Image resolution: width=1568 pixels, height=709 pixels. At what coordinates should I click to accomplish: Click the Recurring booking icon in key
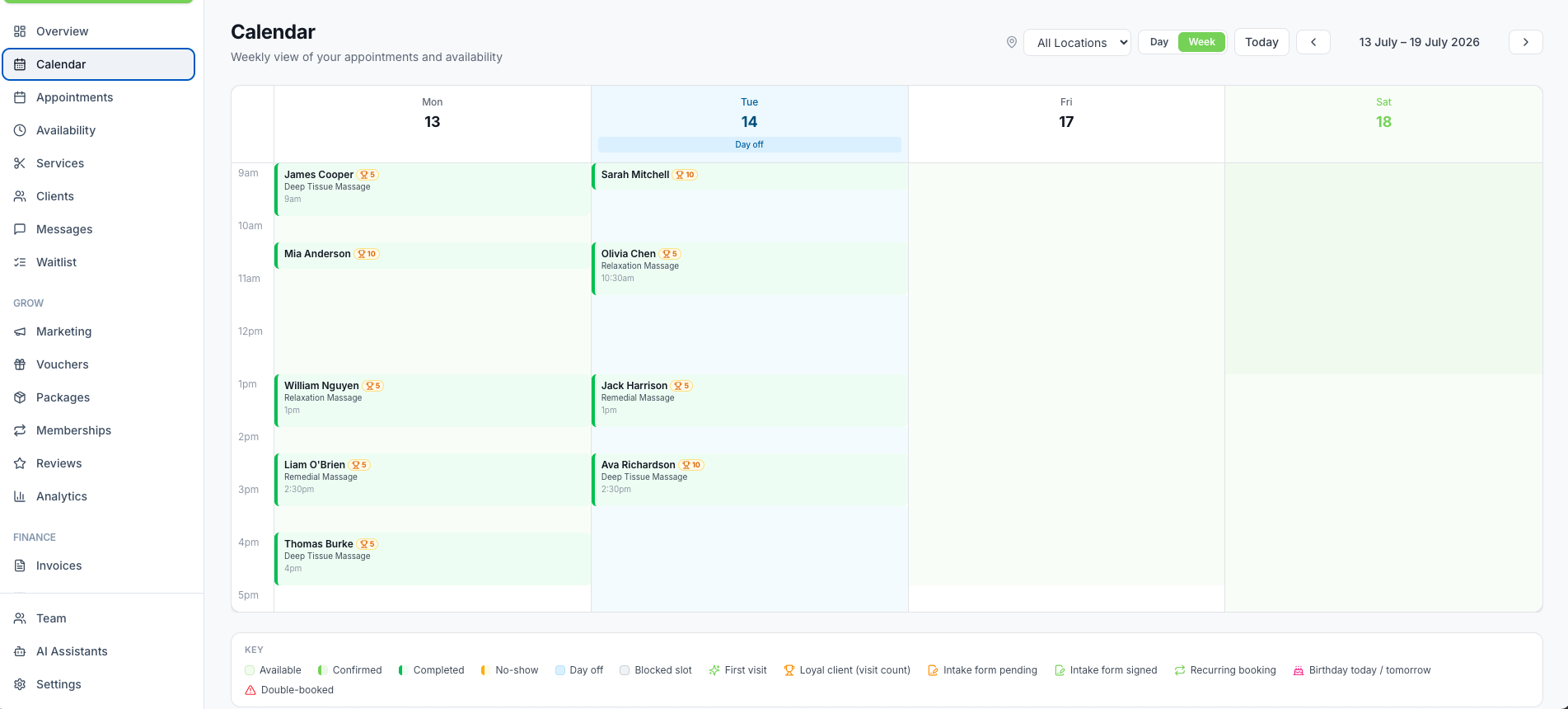pos(1180,670)
